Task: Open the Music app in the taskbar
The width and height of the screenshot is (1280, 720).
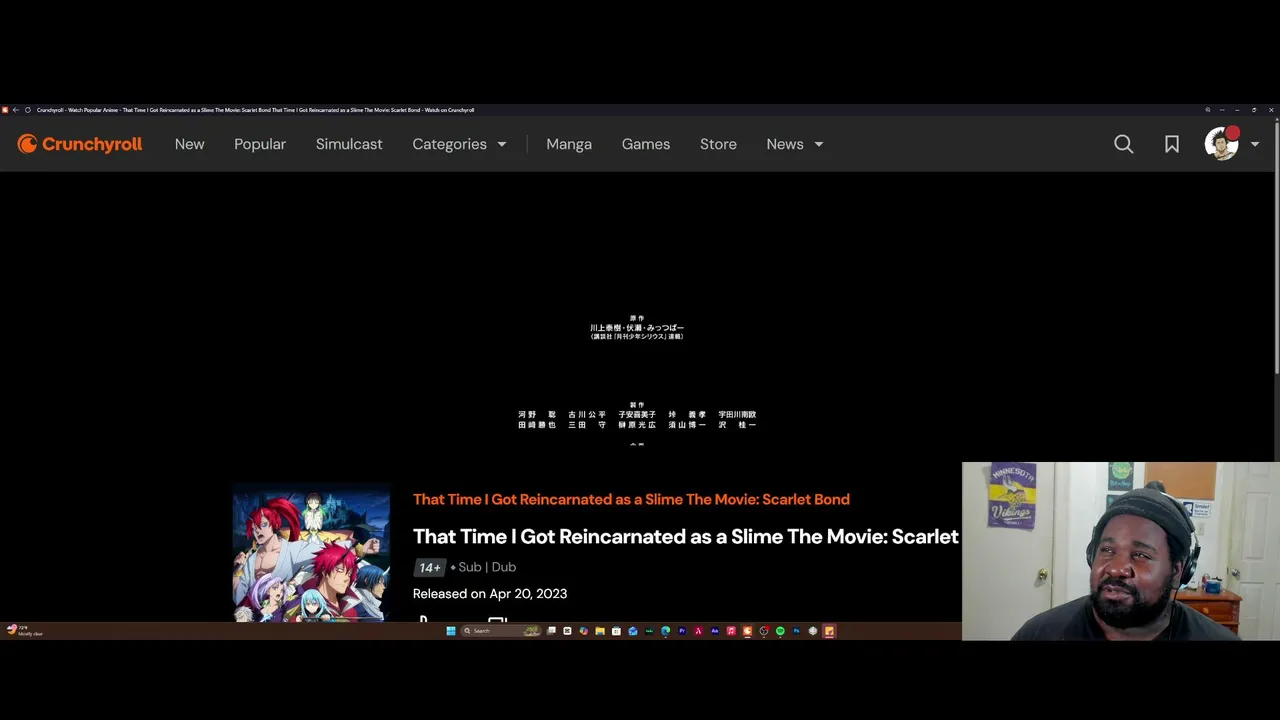Action: point(731,631)
